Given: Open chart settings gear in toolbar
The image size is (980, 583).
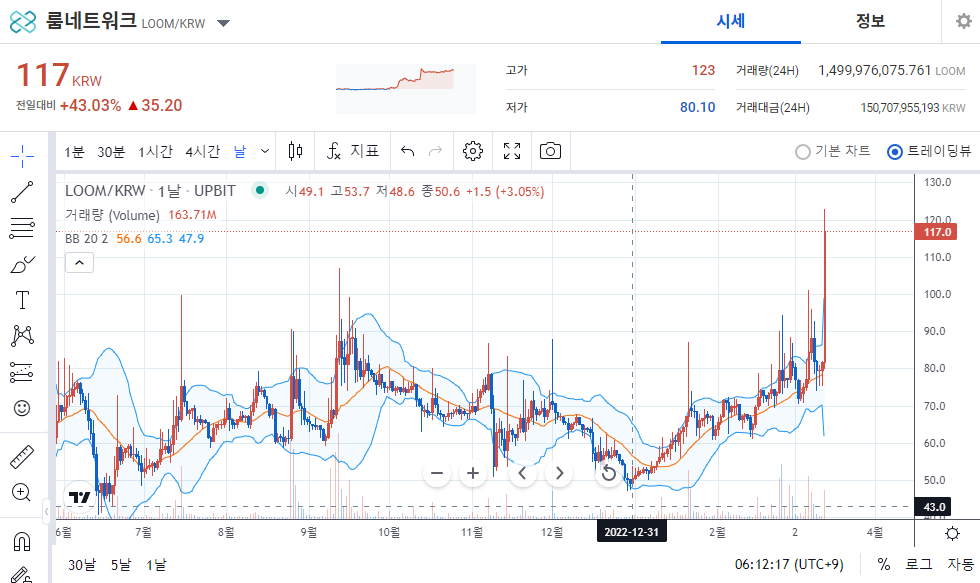Looking at the screenshot, I should pos(473,151).
